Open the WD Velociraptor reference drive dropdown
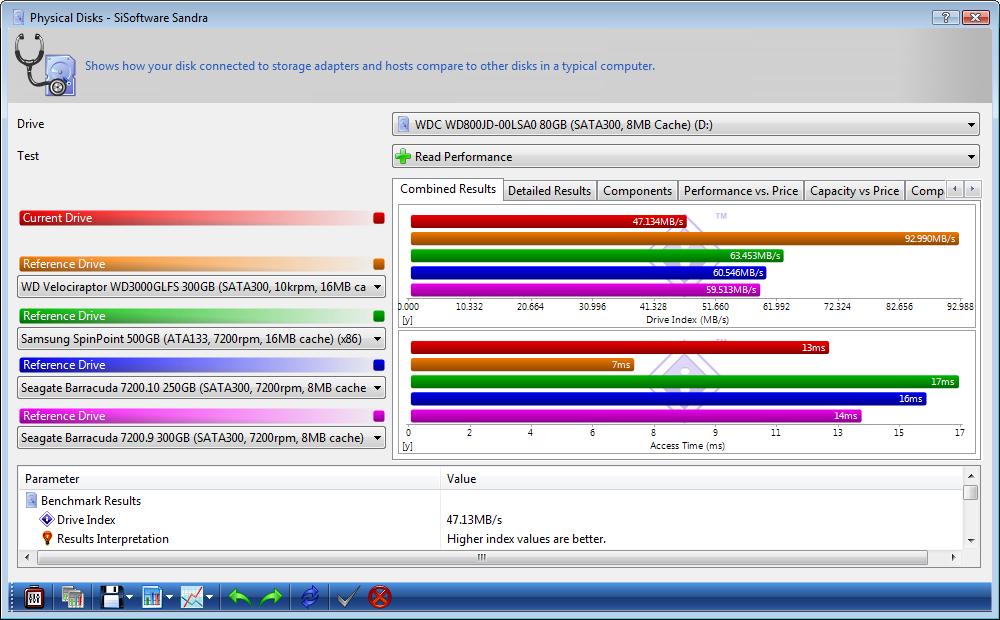The height and width of the screenshot is (620, 1000). point(202,287)
